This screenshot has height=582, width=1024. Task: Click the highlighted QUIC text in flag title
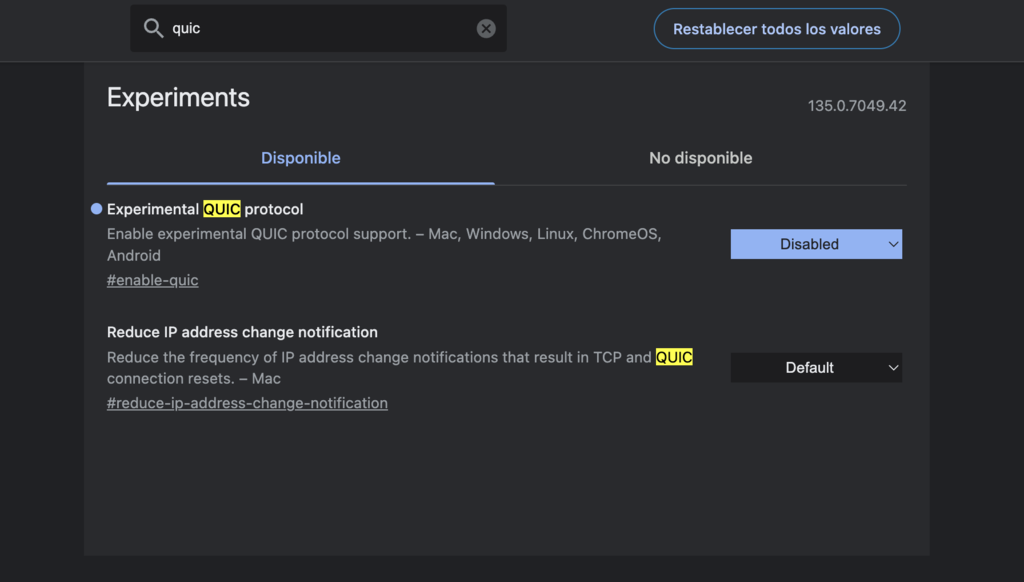click(x=222, y=209)
